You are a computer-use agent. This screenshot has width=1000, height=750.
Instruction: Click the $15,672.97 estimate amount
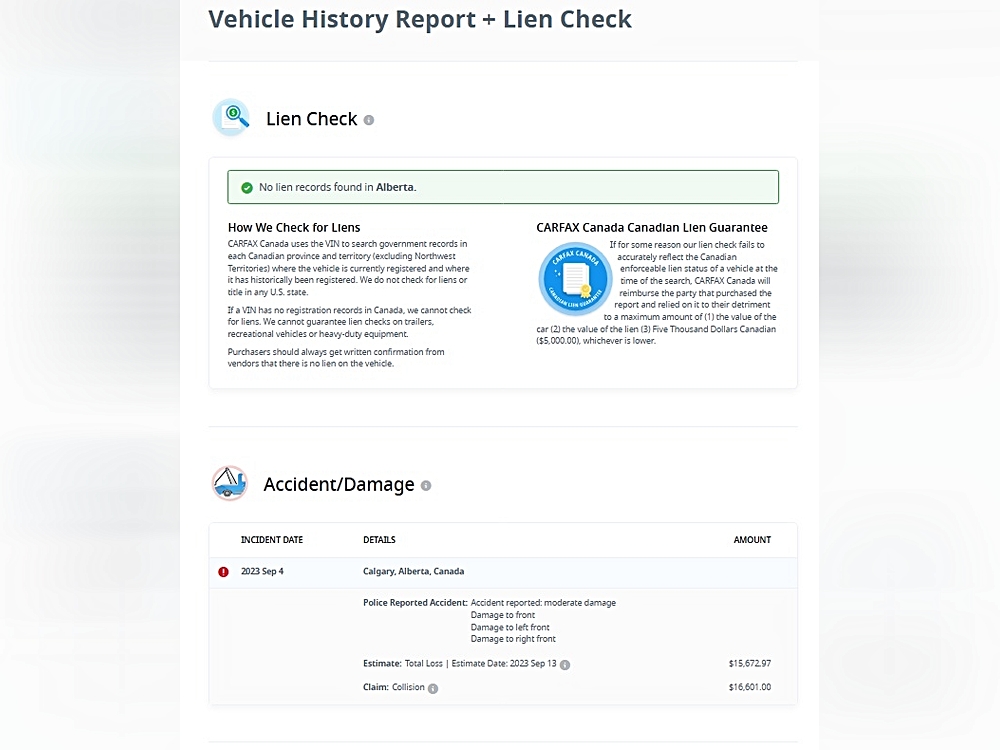point(749,664)
